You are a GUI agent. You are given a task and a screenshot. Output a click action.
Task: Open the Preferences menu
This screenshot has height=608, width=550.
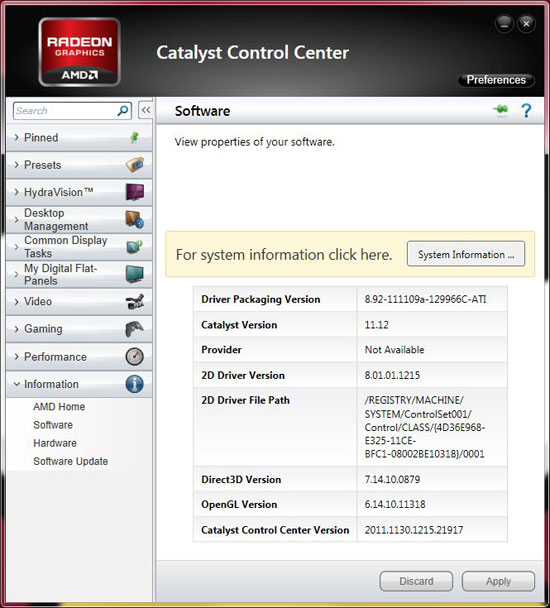(x=496, y=80)
